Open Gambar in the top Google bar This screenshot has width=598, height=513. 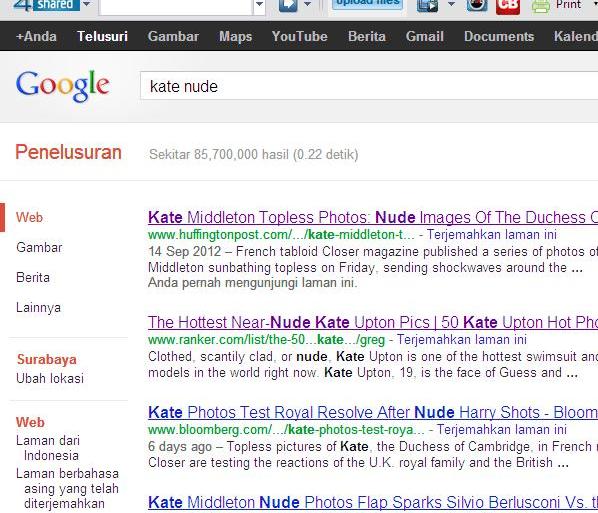click(173, 36)
